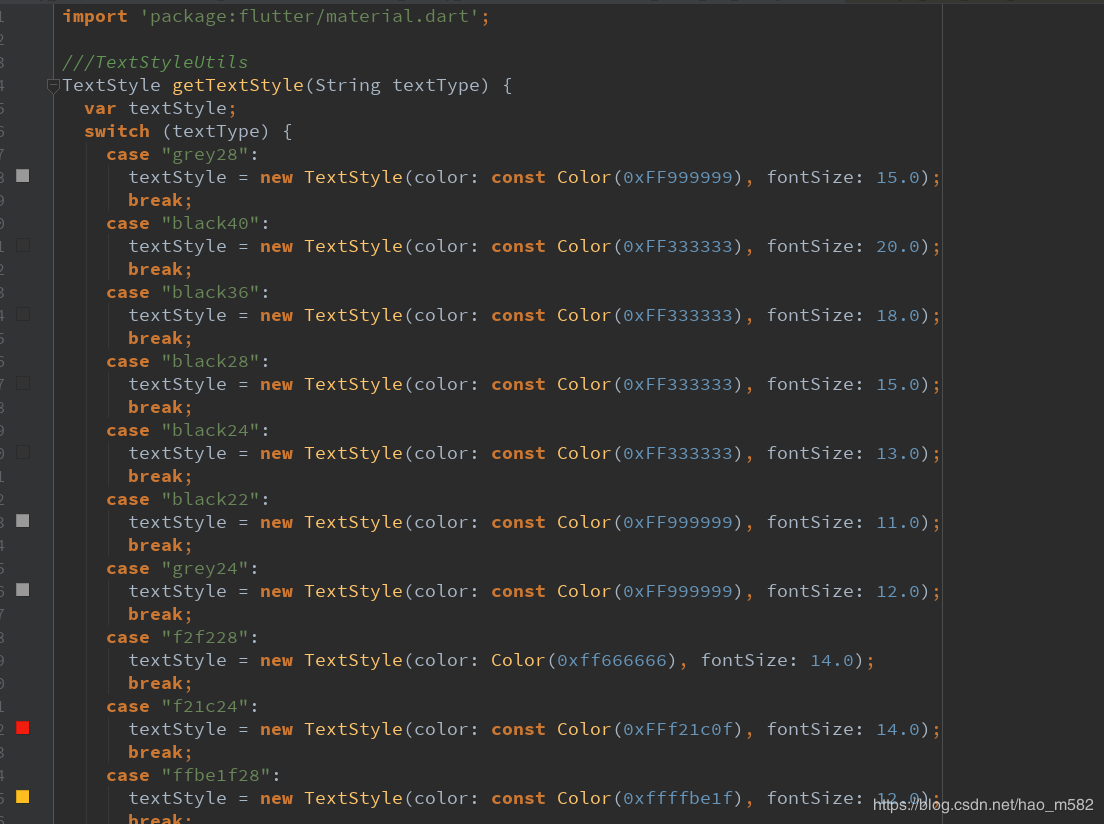Click the yellow color swatch for ffbe1f28 style

(x=23, y=797)
